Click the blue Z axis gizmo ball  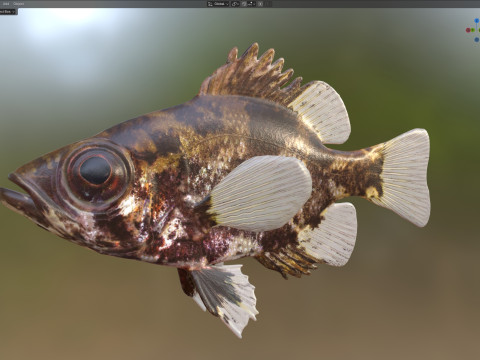477,21
